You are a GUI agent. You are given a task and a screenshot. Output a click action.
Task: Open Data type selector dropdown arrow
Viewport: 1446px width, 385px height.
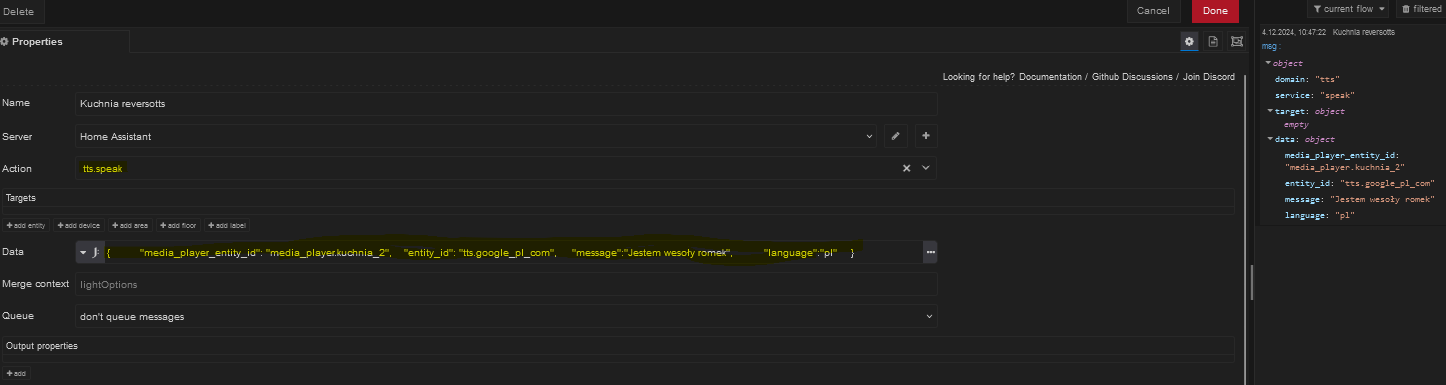pos(83,253)
